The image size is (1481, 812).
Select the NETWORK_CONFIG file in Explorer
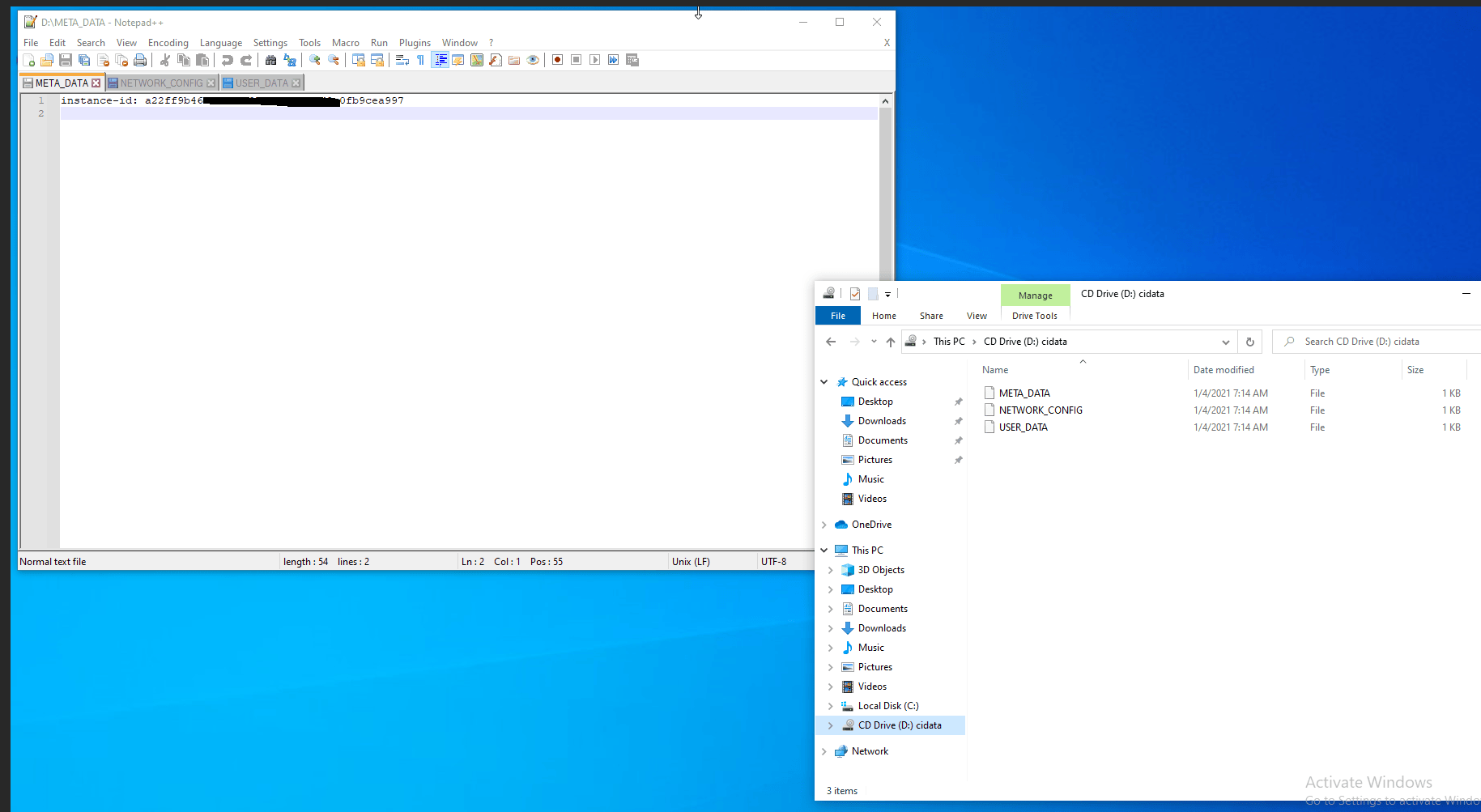click(1041, 410)
